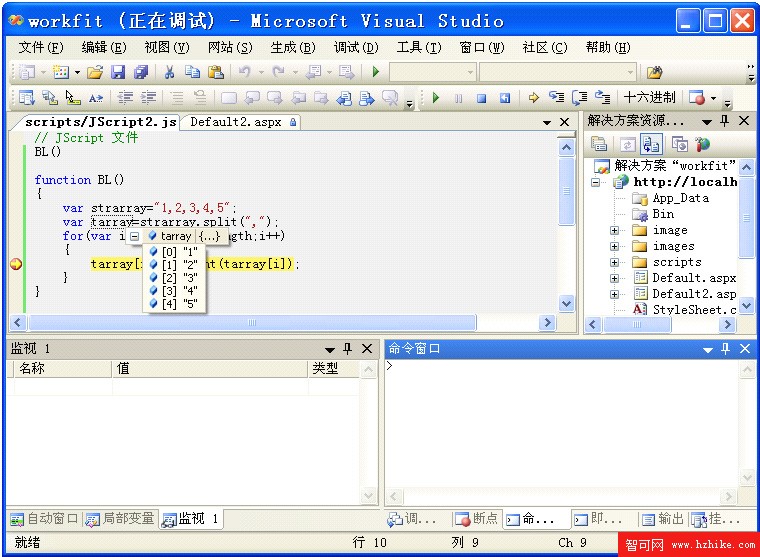Click the Pause (Break All) debug icon
This screenshot has width=760, height=557.
pyautogui.click(x=458, y=98)
